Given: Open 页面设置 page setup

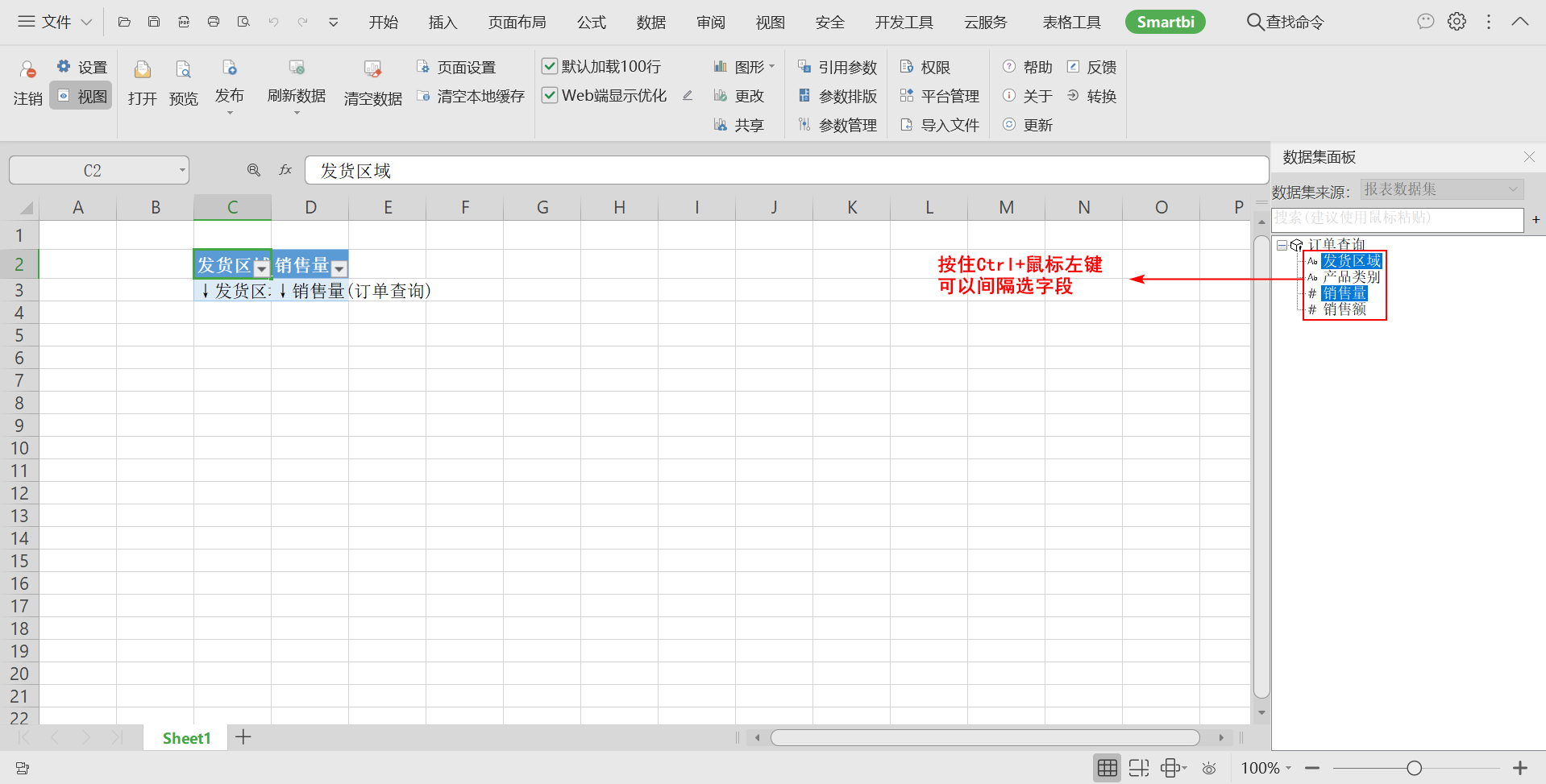Looking at the screenshot, I should (x=456, y=67).
